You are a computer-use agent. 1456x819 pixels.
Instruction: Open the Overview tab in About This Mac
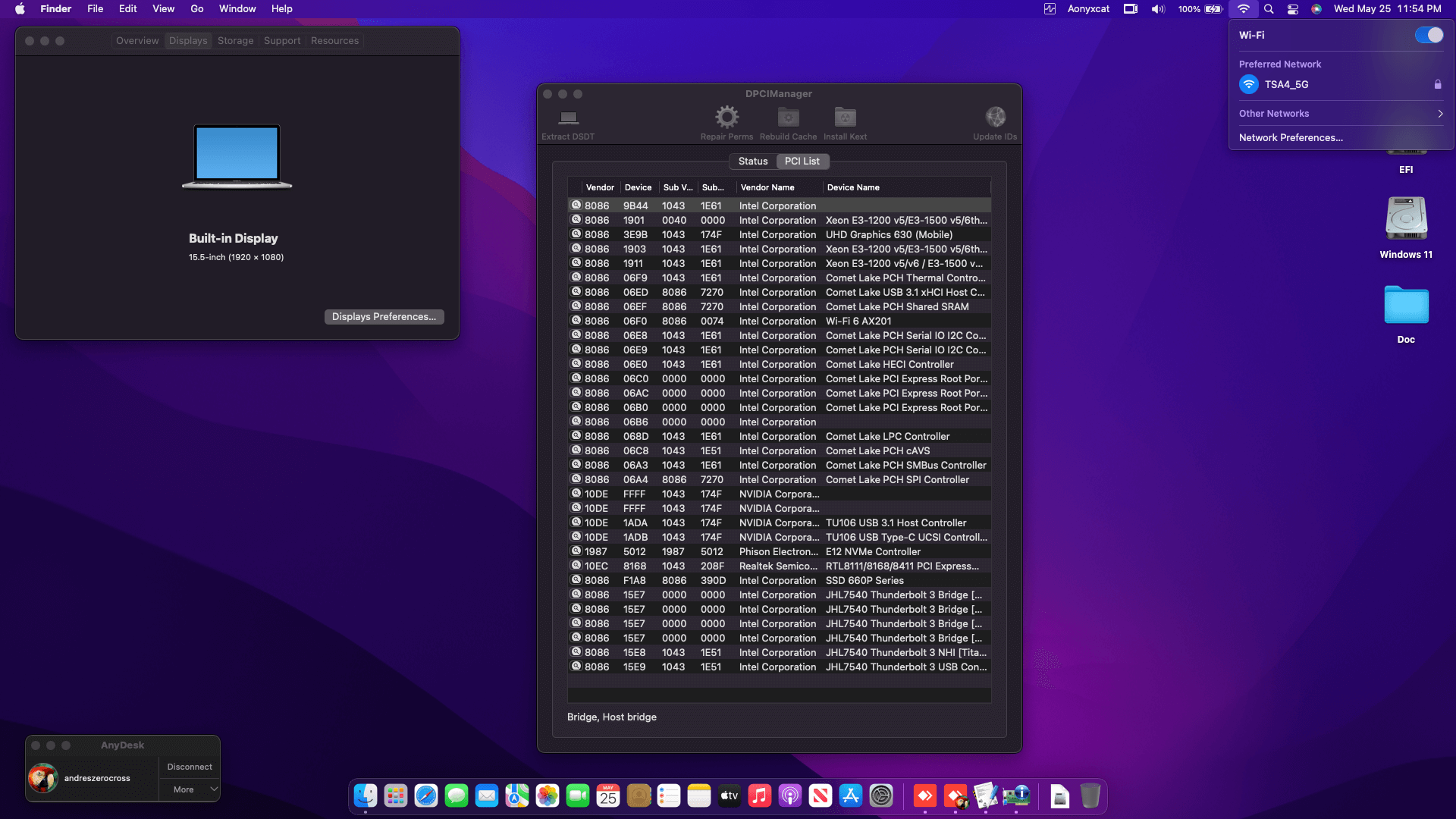[137, 41]
